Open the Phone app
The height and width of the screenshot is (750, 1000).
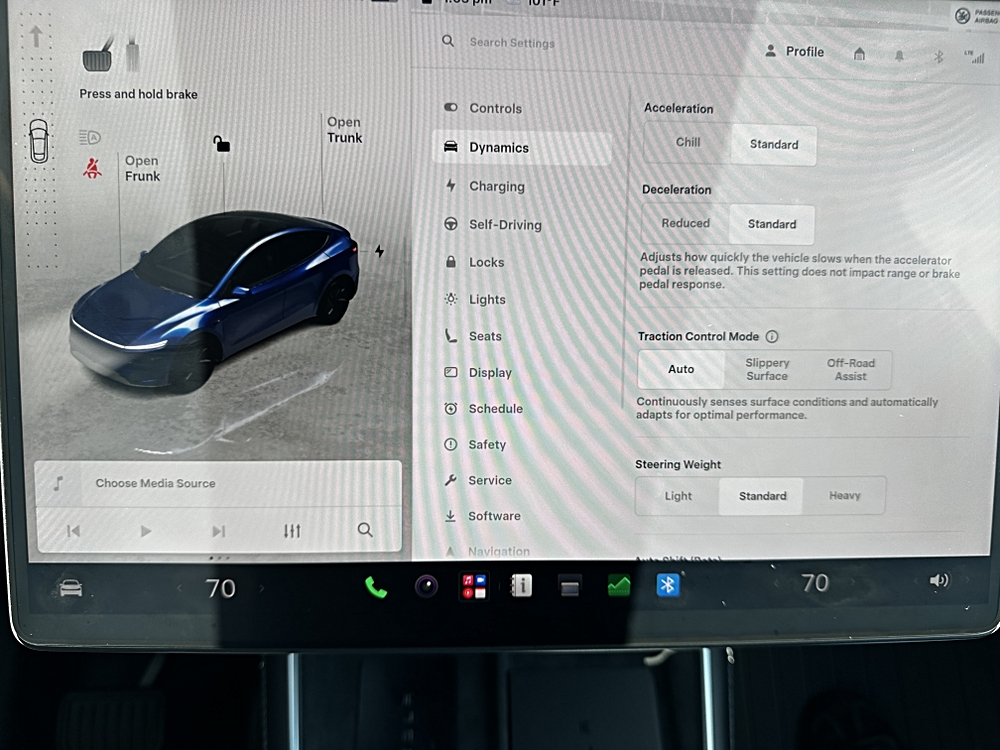pos(376,587)
